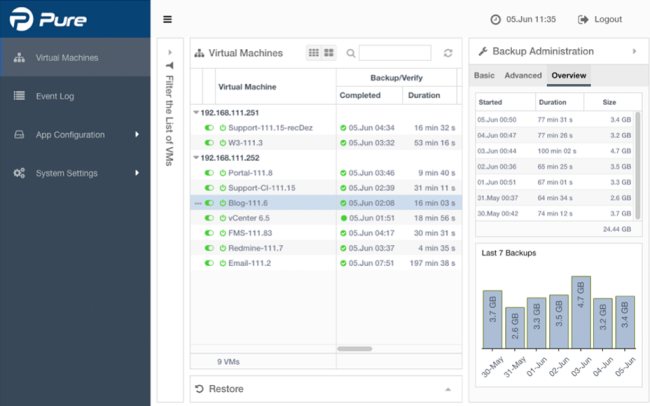Click App Configuration drive icon in sidebar
Viewport: 650px width, 406px height.
19,134
